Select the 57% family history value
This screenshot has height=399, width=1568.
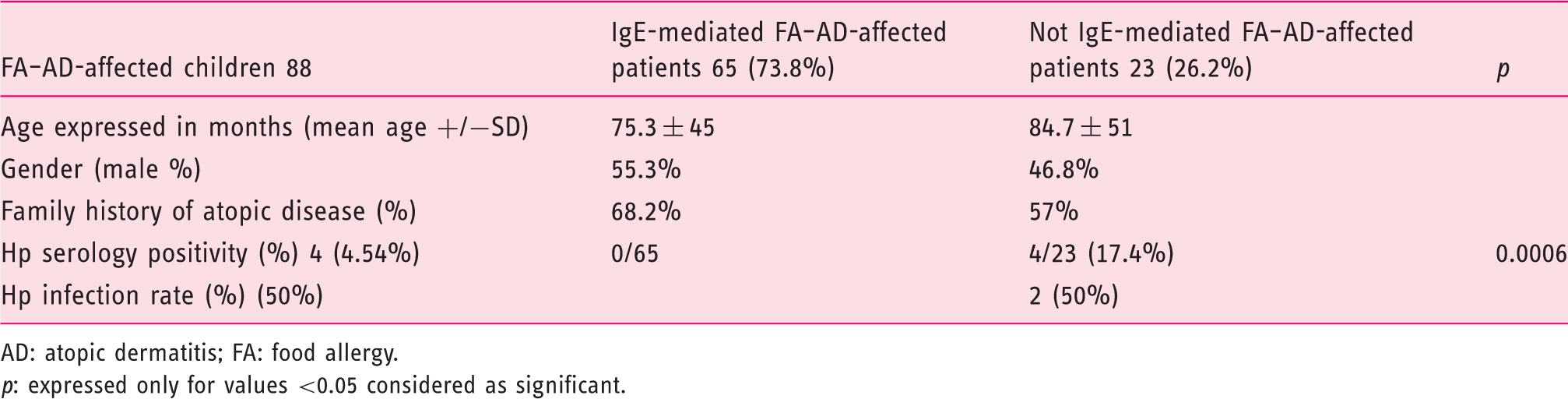pyautogui.click(x=1053, y=212)
